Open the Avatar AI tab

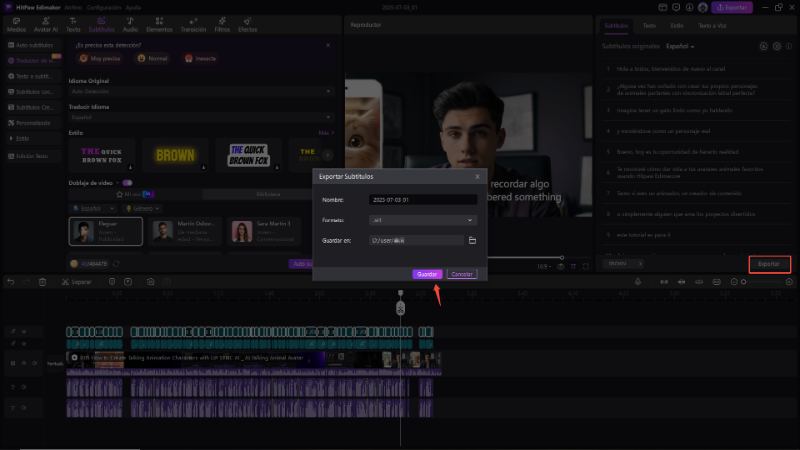(x=45, y=24)
